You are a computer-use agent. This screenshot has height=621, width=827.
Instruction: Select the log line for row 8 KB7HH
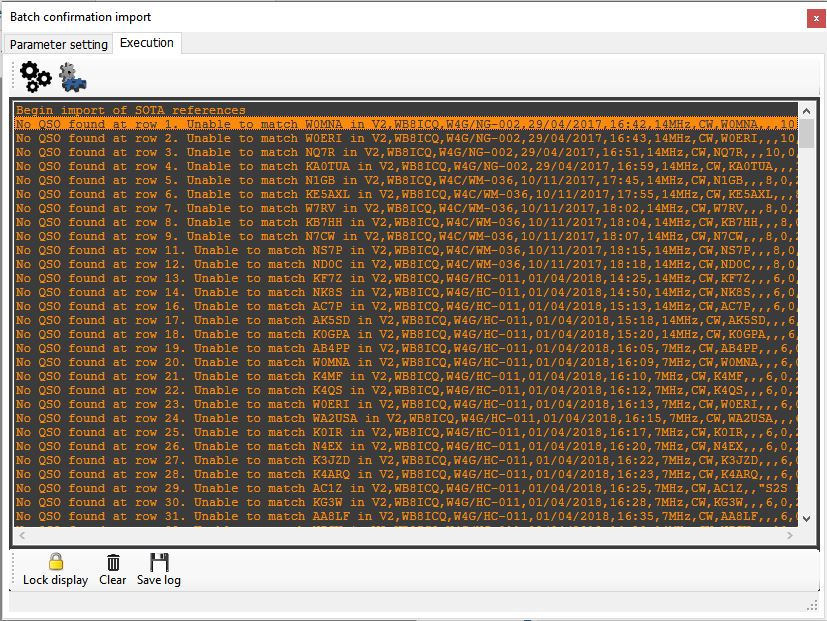pos(406,222)
